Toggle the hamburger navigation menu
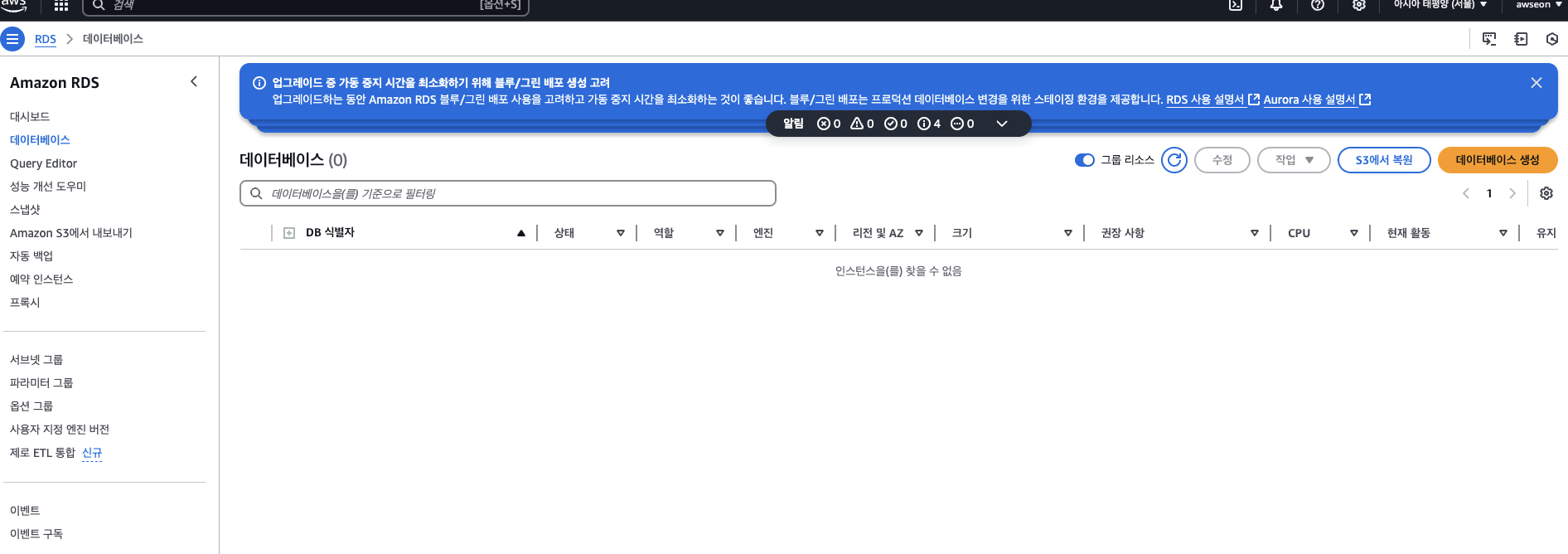1568x554 pixels. point(12,39)
